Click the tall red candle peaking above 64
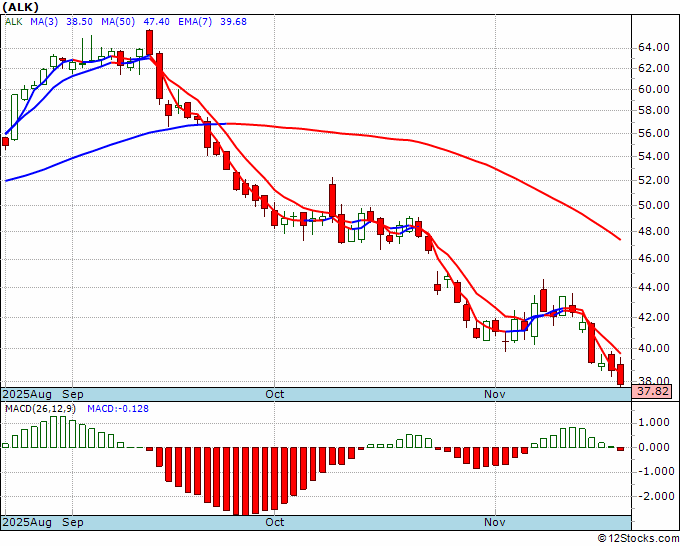The image size is (680, 546). (x=149, y=42)
